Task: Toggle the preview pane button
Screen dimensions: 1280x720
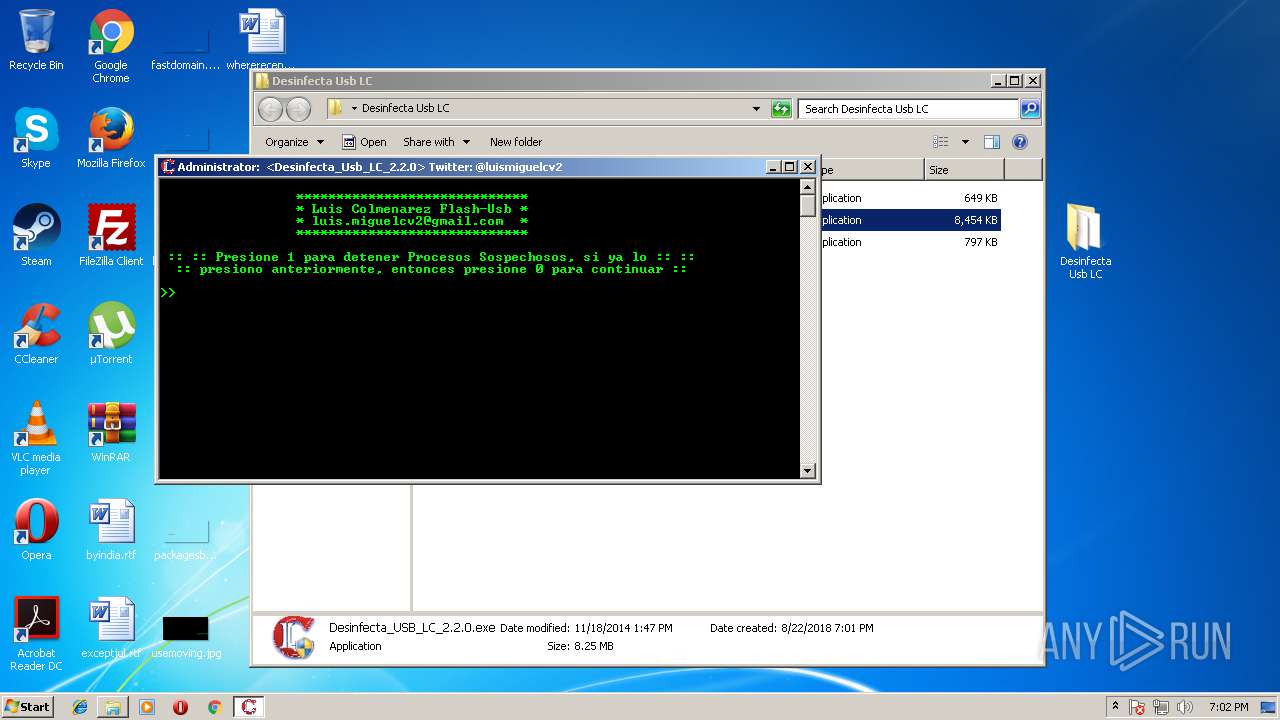Action: click(992, 142)
